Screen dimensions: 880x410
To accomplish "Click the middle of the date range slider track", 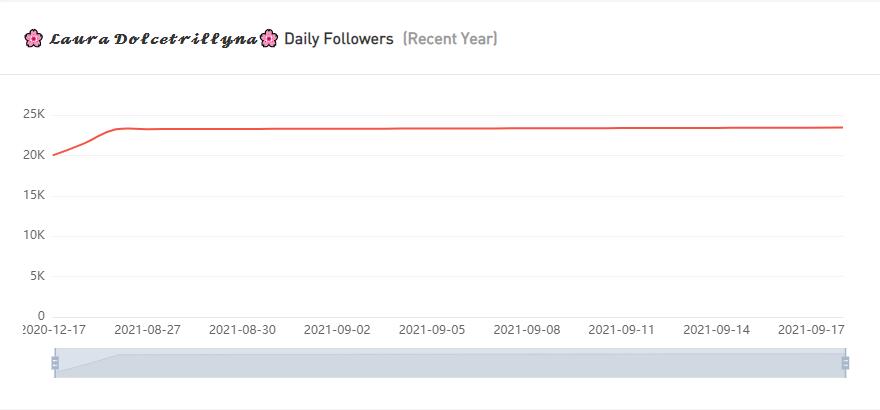I will (x=450, y=364).
